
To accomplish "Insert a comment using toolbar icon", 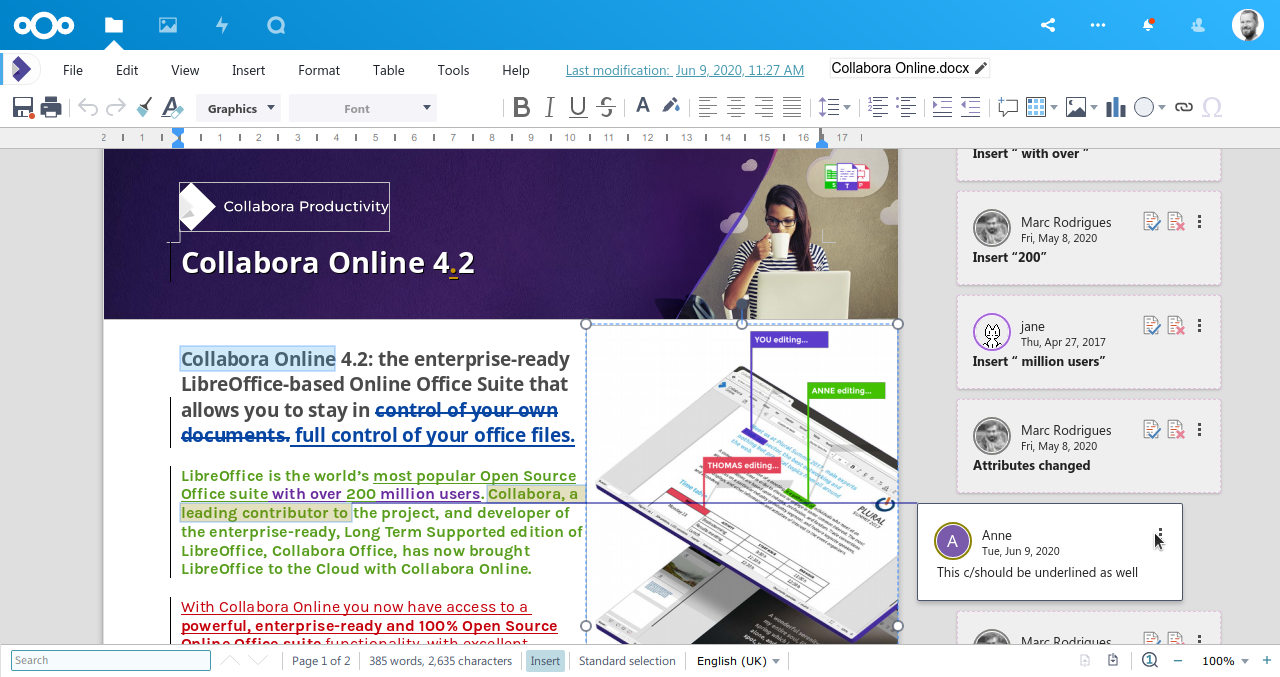I will (1008, 107).
